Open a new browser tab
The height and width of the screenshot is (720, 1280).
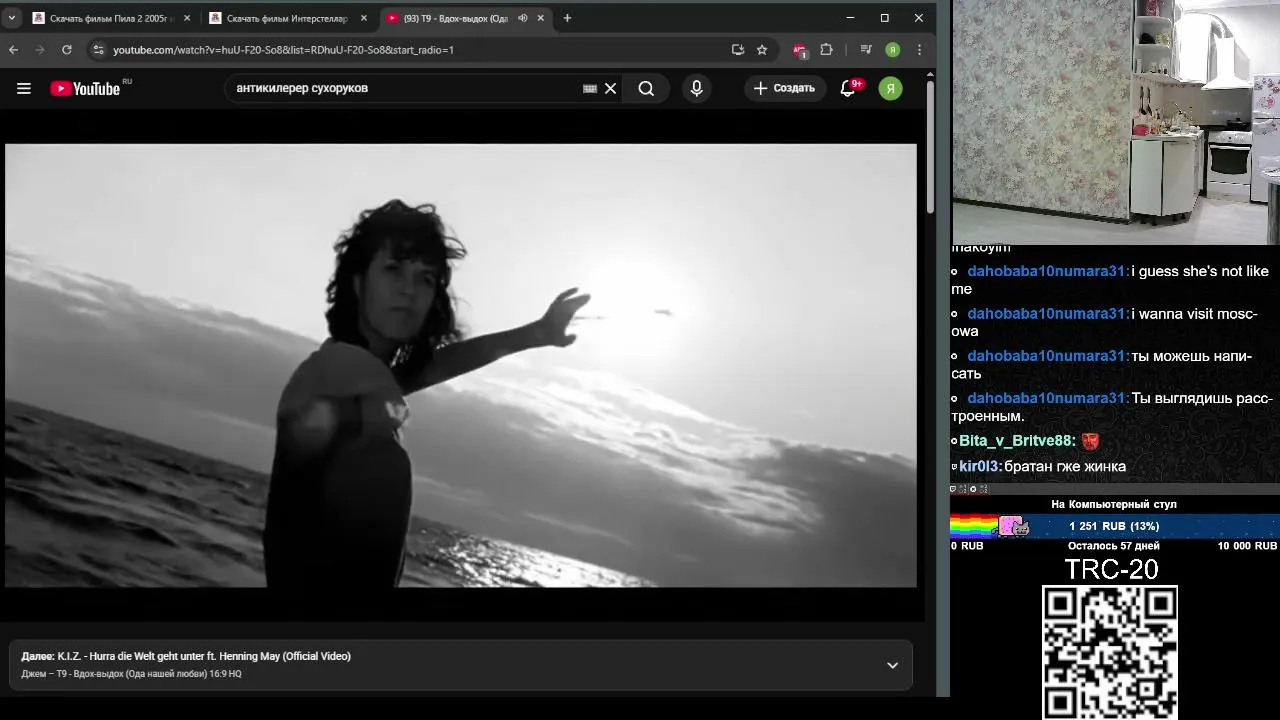pyautogui.click(x=567, y=18)
